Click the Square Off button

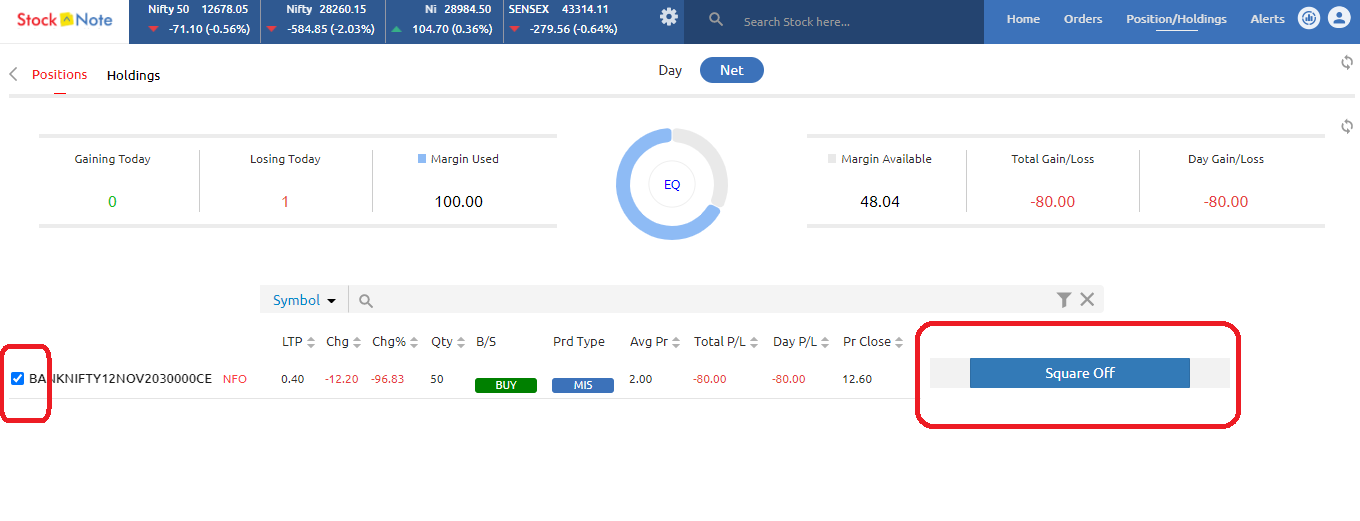pos(1079,373)
